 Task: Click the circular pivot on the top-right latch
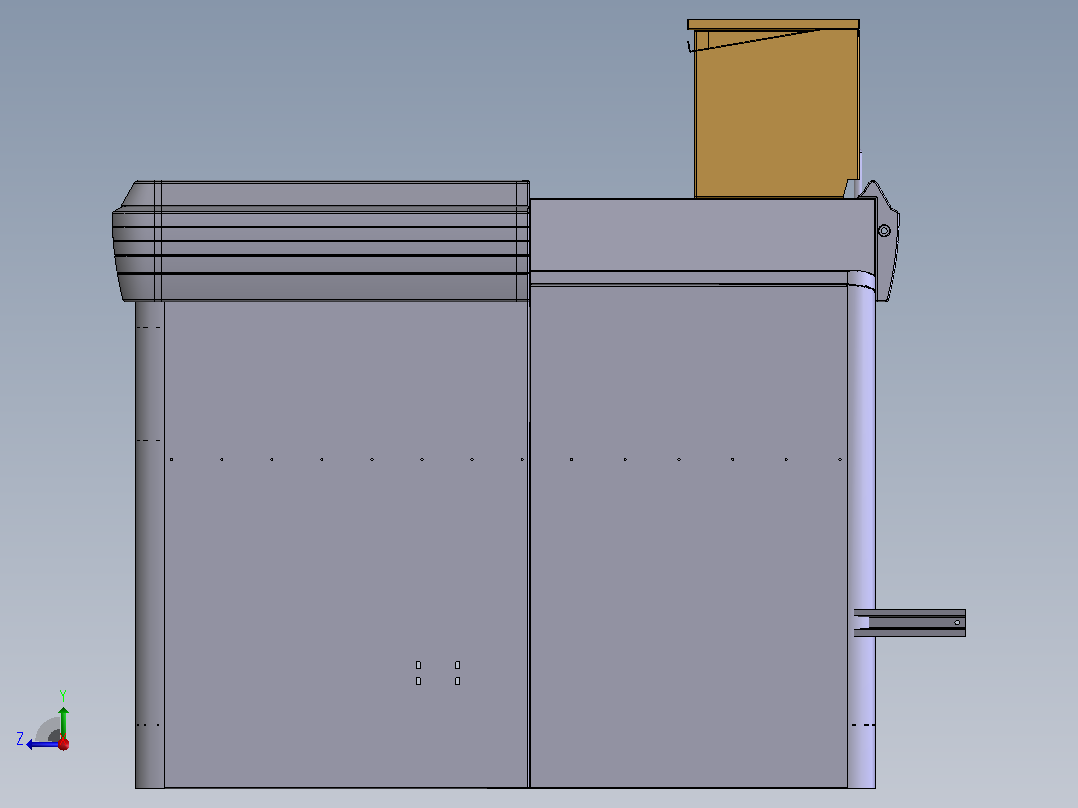click(x=885, y=231)
